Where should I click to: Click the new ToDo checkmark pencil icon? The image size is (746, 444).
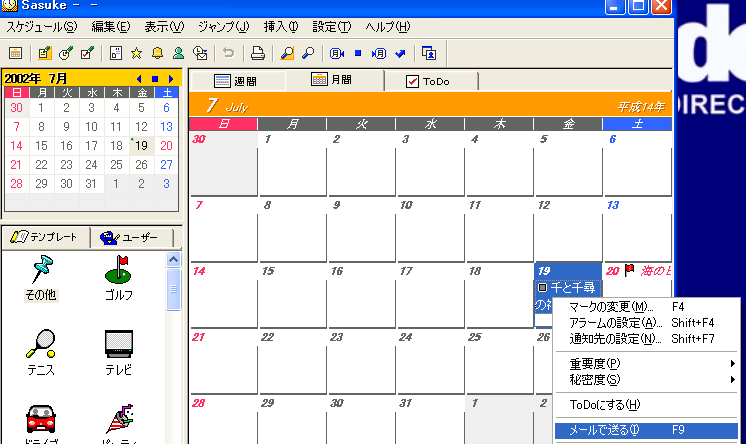click(x=87, y=53)
